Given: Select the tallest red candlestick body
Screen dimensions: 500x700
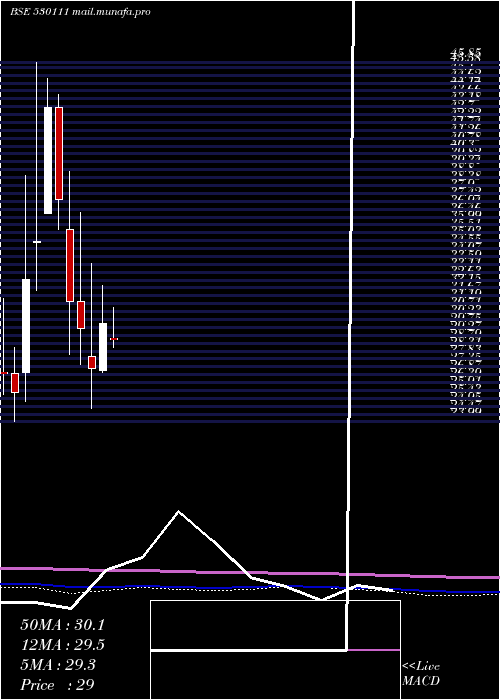Looking at the screenshot, I should coord(59,153).
